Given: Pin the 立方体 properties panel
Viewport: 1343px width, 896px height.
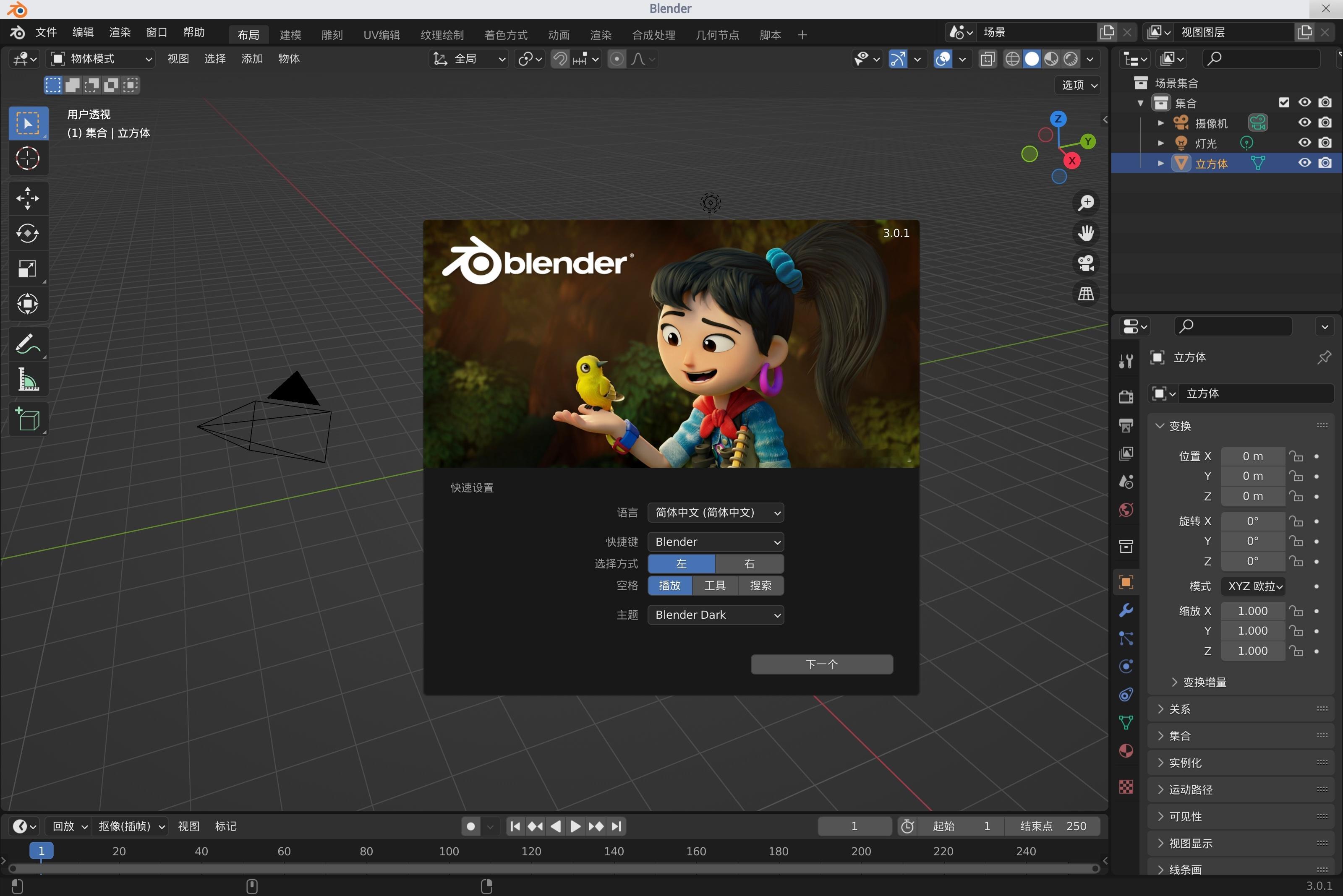Looking at the screenshot, I should click(1324, 358).
